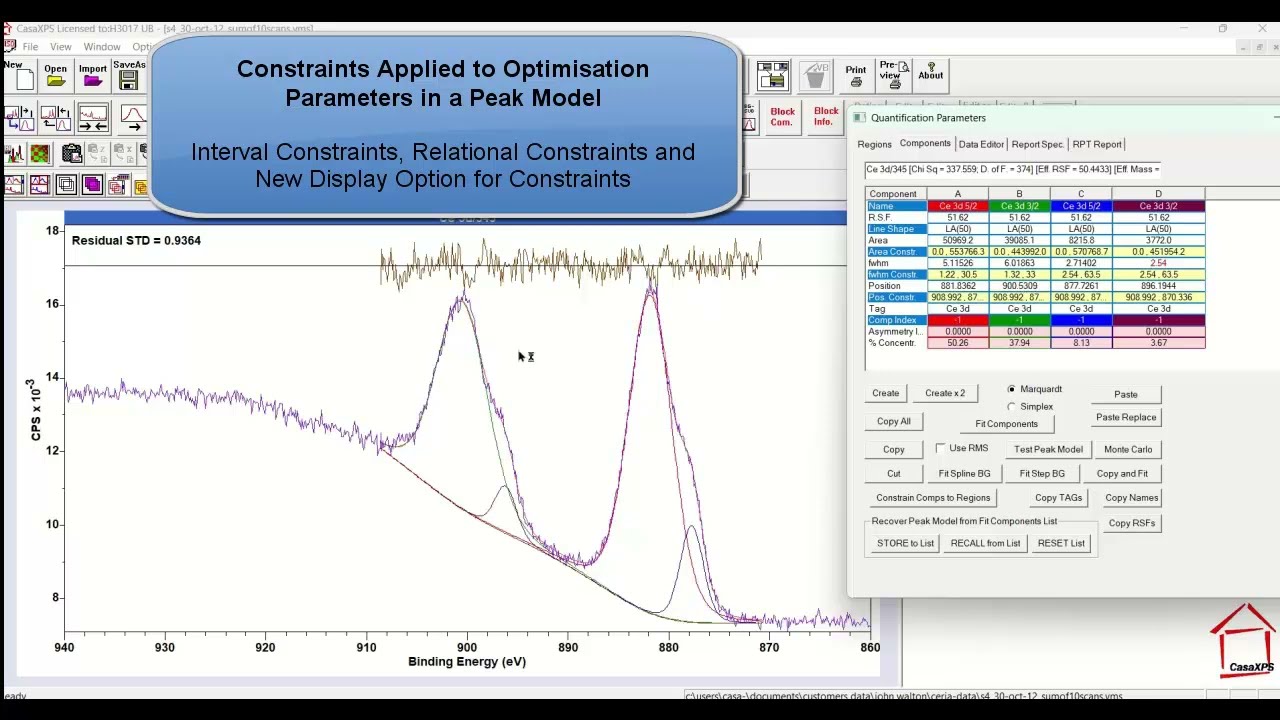Switch to the Data Editor tab
1280x720 pixels.
[x=981, y=144]
